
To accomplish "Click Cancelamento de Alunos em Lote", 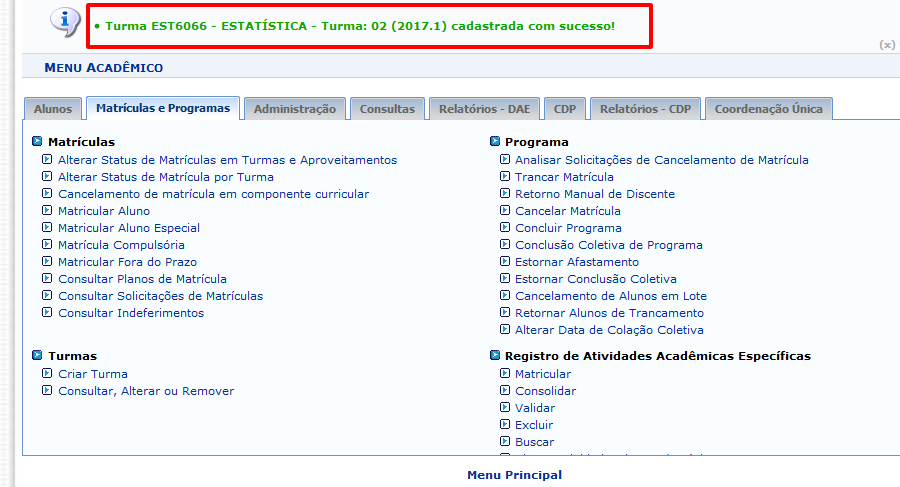I will tap(610, 296).
